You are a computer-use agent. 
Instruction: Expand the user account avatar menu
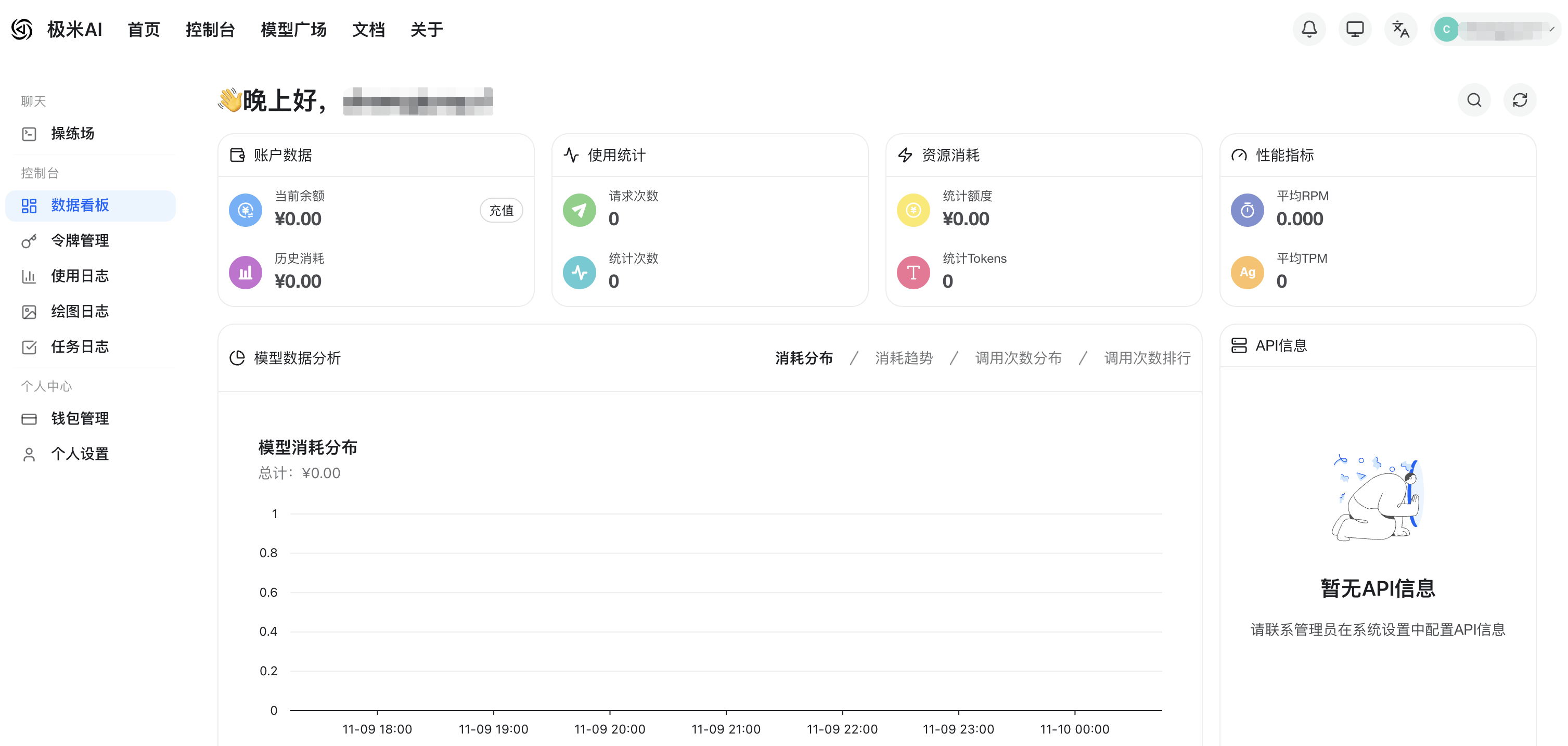[x=1494, y=29]
